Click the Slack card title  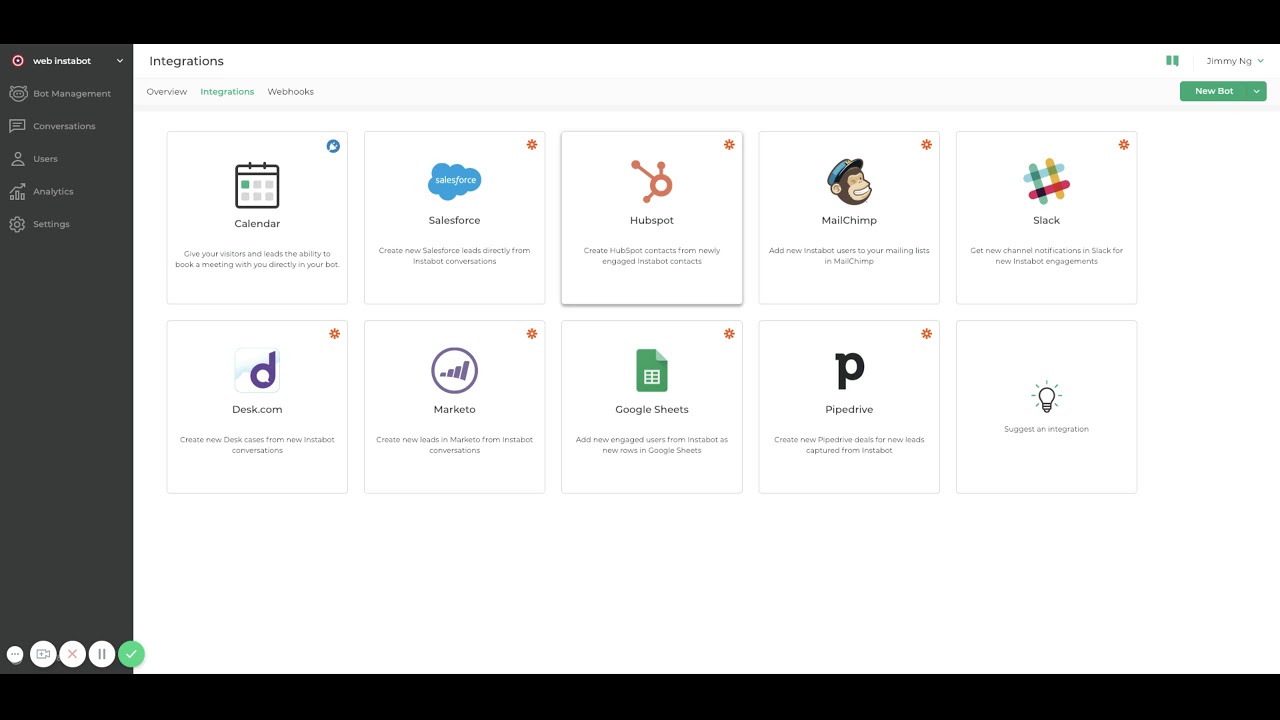point(1046,220)
